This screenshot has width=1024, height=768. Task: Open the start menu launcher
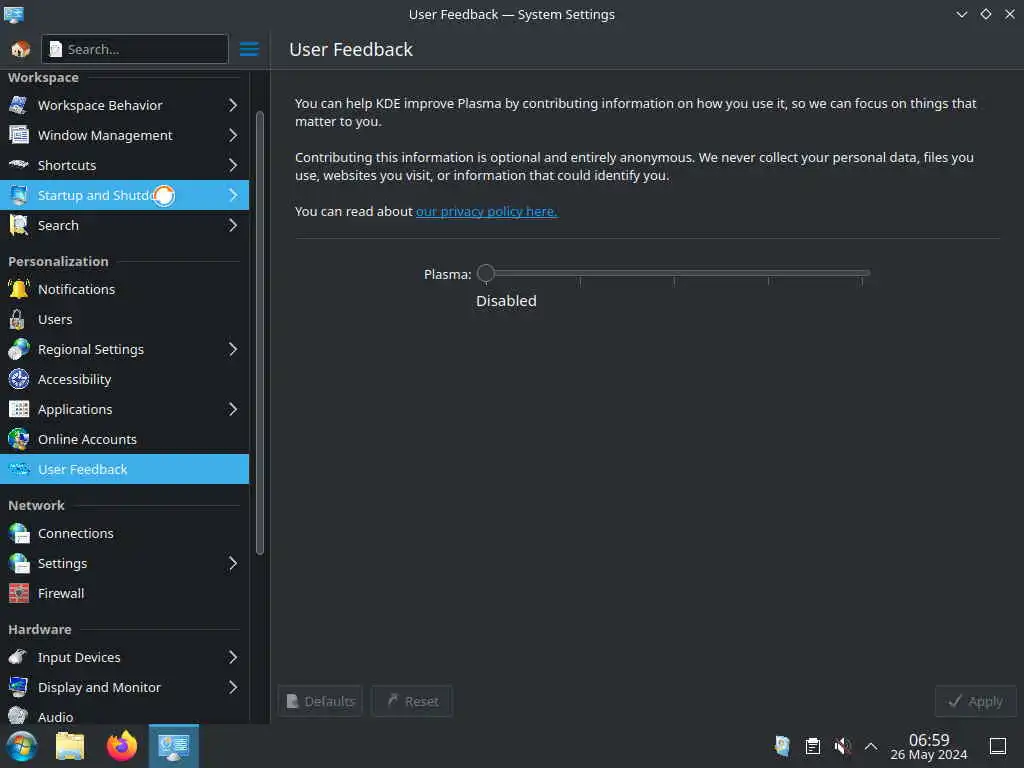click(x=22, y=746)
